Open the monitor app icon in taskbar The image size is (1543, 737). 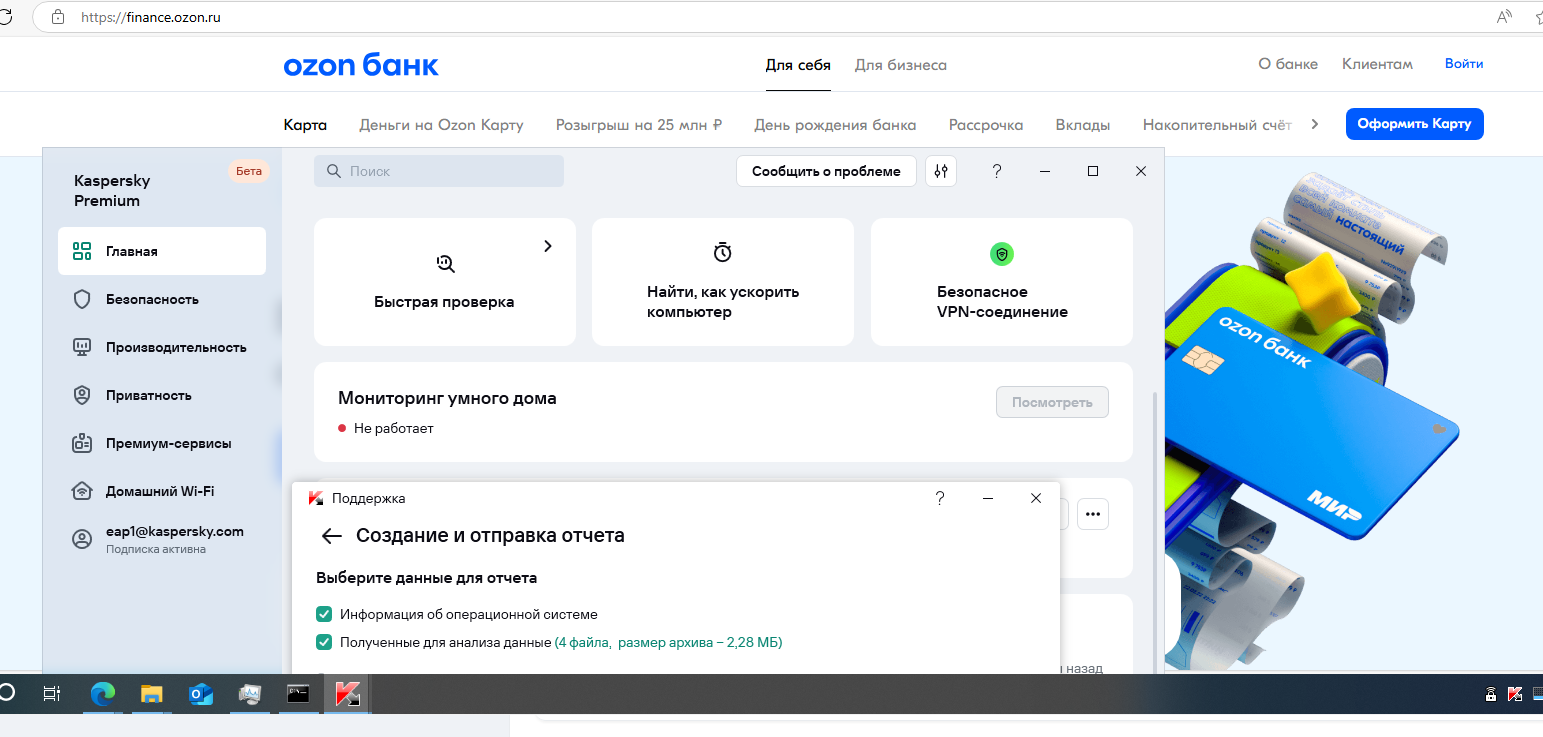click(250, 694)
